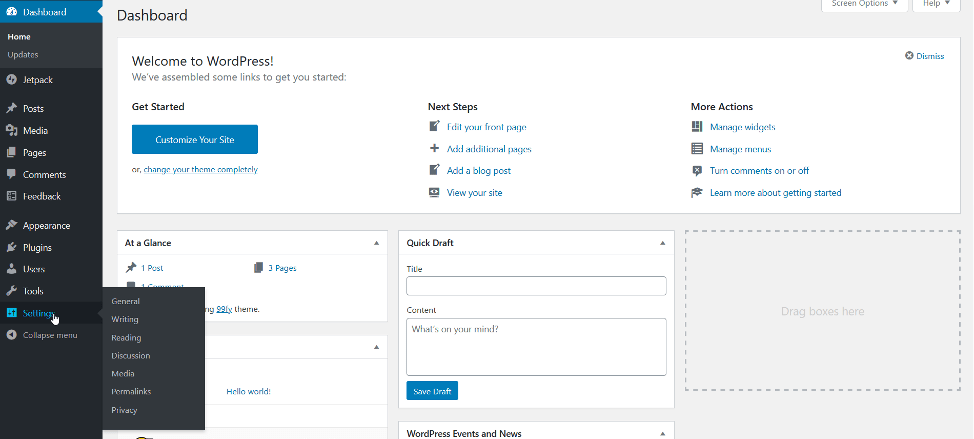Collapse the Quick Draft widget
The height and width of the screenshot is (439, 974).
(662, 243)
